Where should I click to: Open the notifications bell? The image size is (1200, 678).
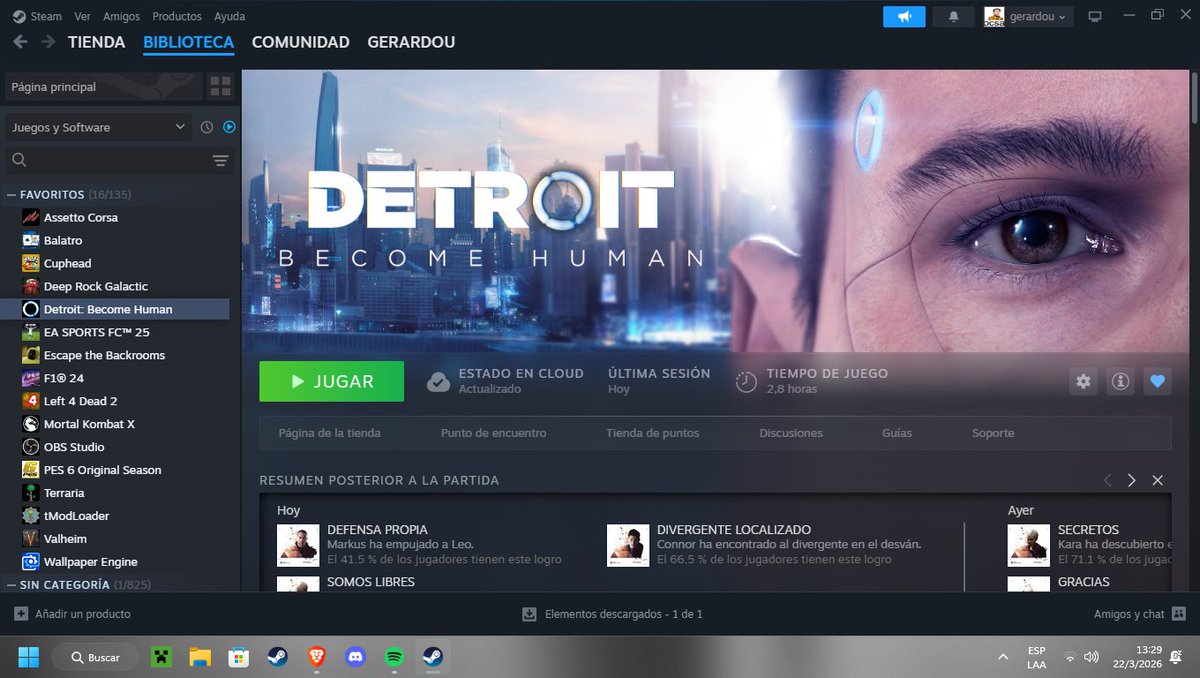(x=954, y=16)
